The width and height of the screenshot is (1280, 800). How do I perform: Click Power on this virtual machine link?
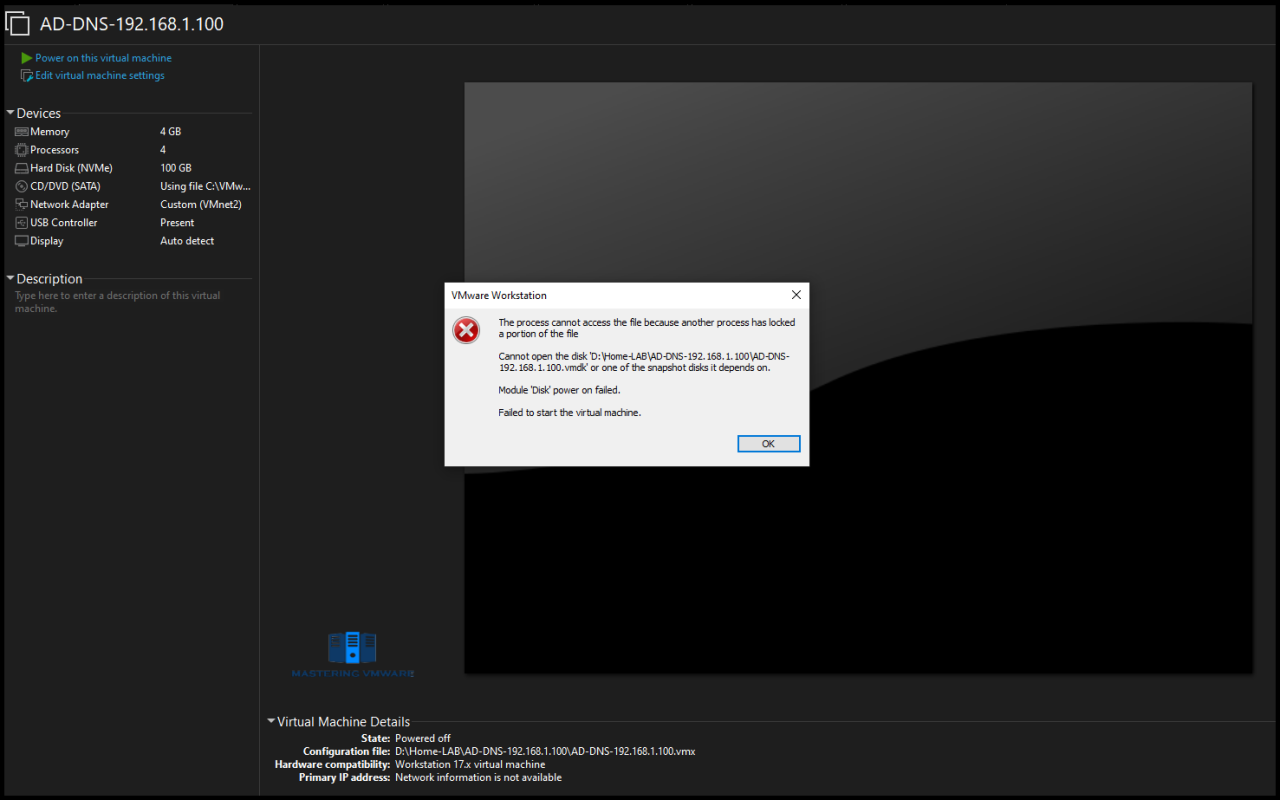click(103, 58)
